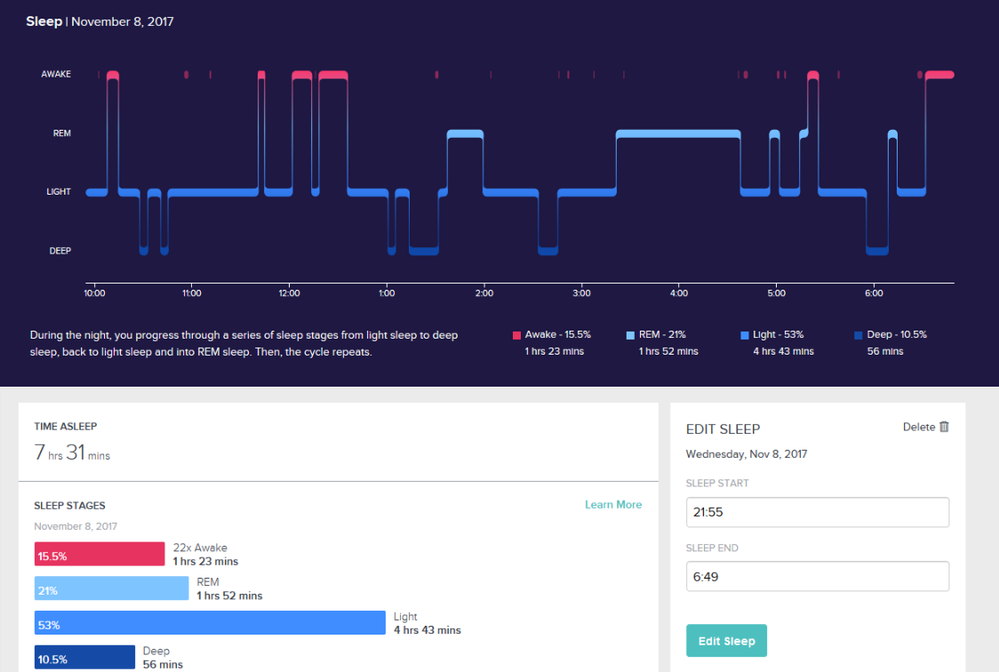Click the Sleep heading at the top
Screen dimensions: 999x672
44,21
